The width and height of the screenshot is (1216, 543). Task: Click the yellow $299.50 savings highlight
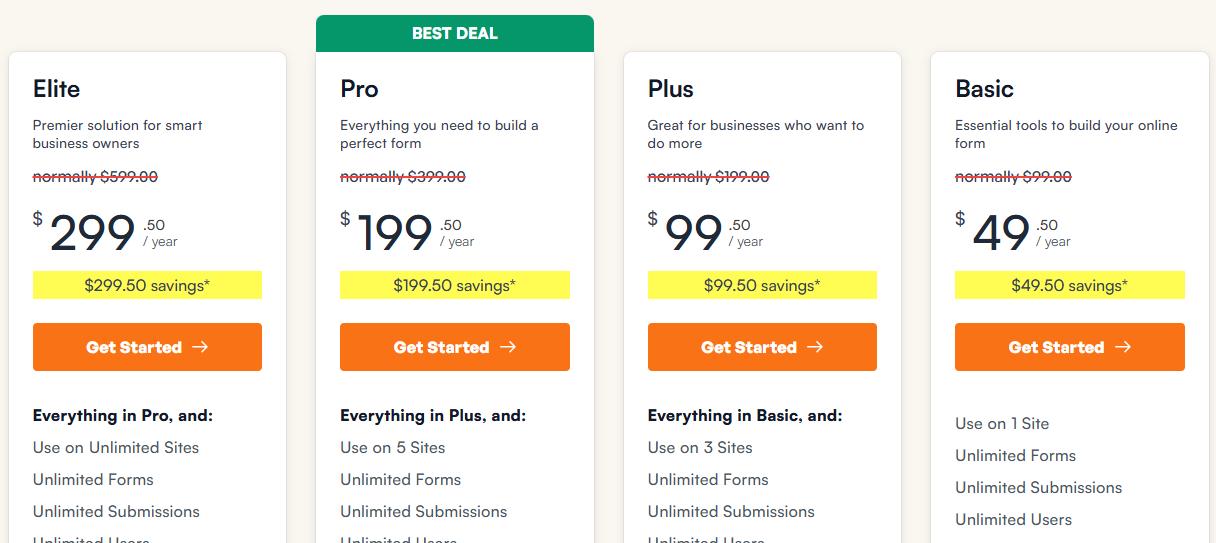point(147,285)
